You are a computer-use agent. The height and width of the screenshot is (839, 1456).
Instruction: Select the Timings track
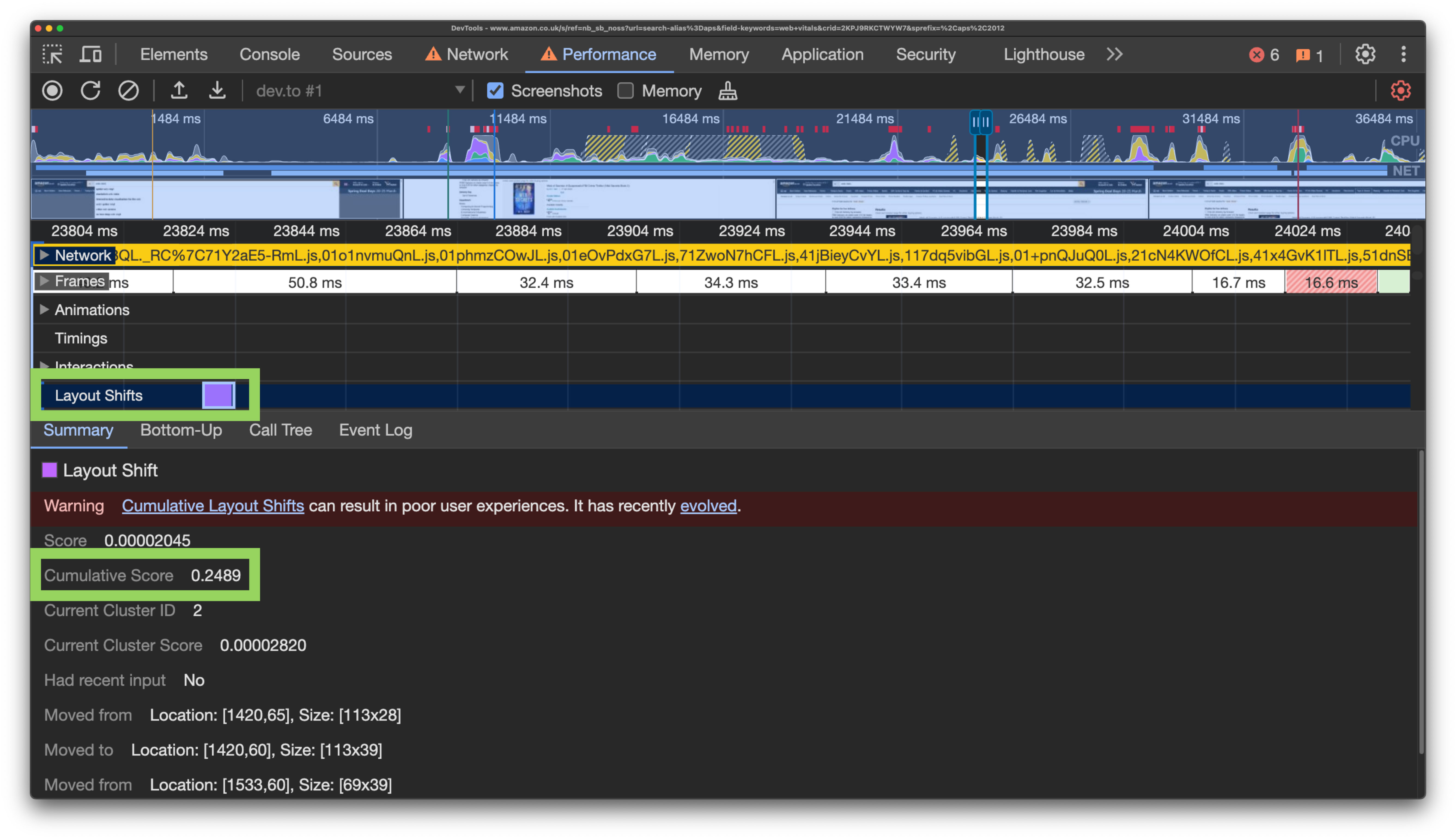pos(81,338)
